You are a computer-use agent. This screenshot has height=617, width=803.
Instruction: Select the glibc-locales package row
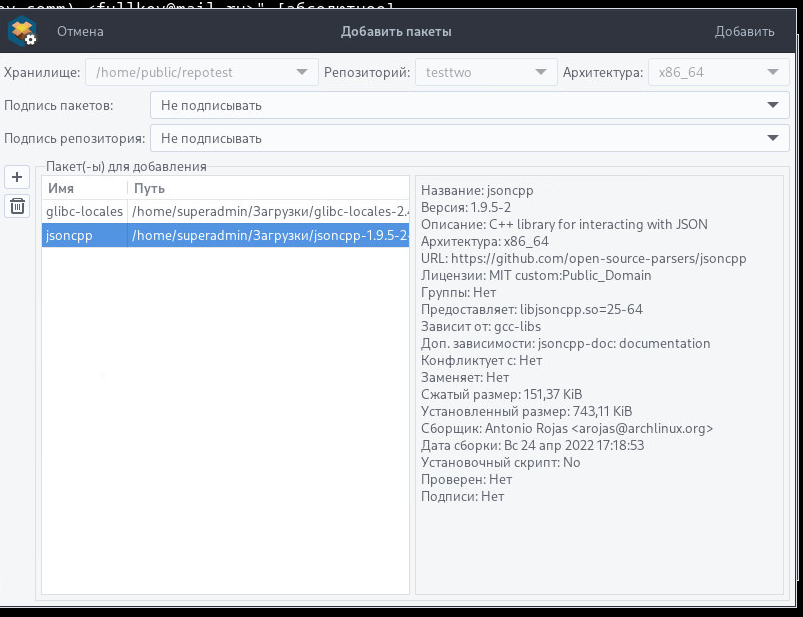85,212
